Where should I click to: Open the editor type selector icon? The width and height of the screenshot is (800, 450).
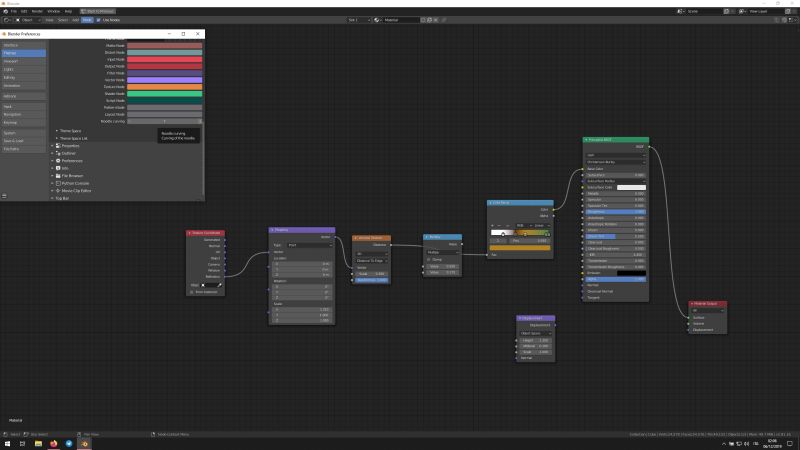click(x=7, y=20)
